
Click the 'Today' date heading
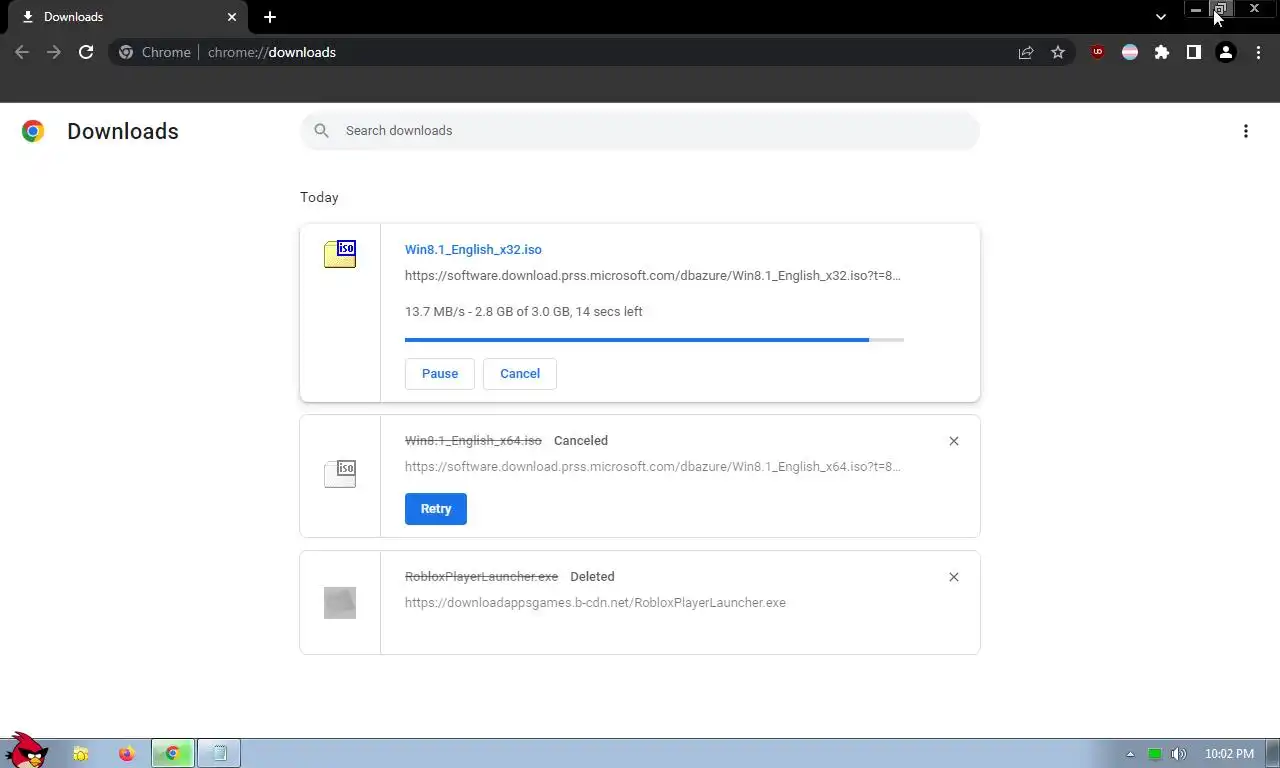coord(319,198)
